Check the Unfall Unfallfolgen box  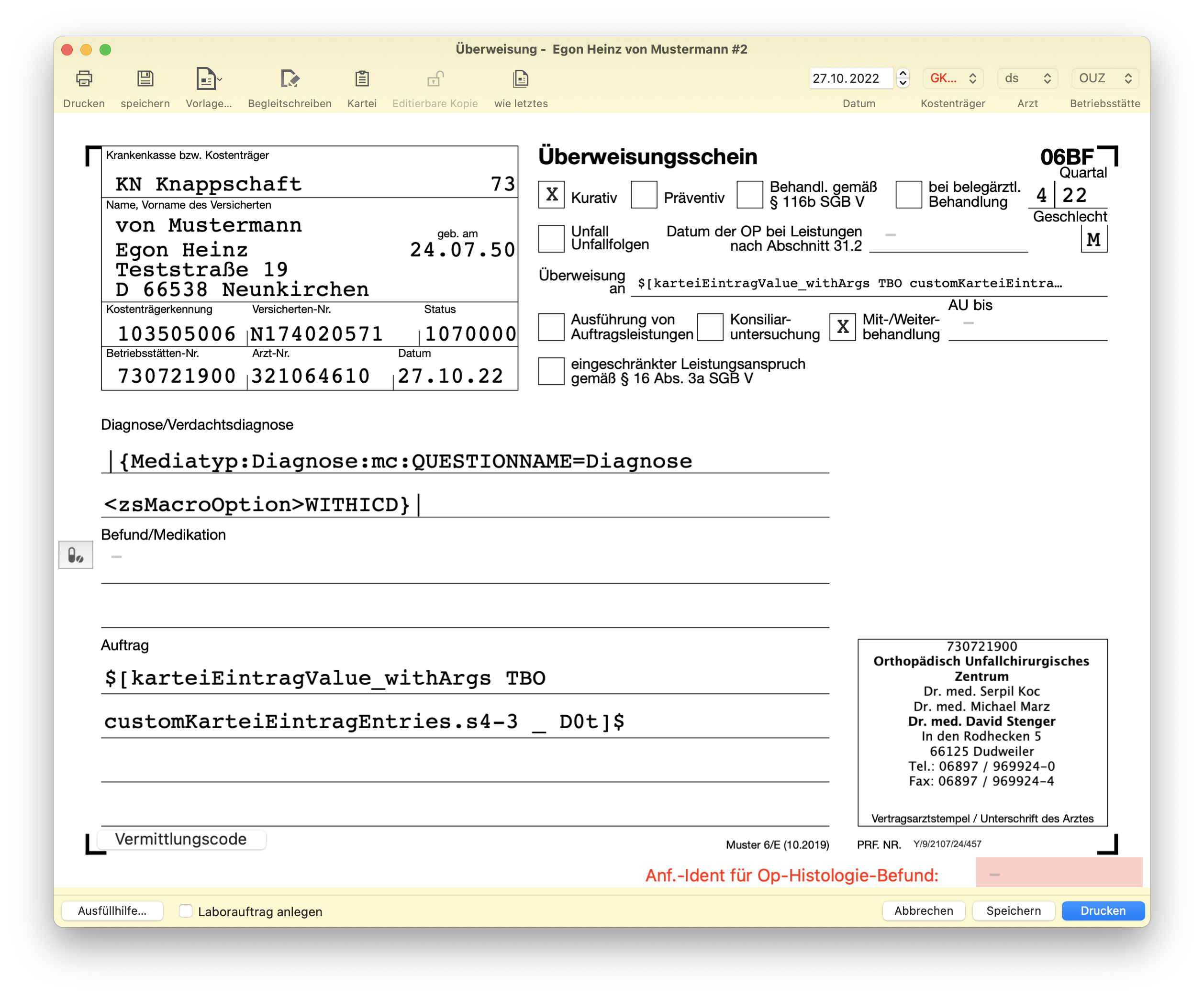pos(551,238)
